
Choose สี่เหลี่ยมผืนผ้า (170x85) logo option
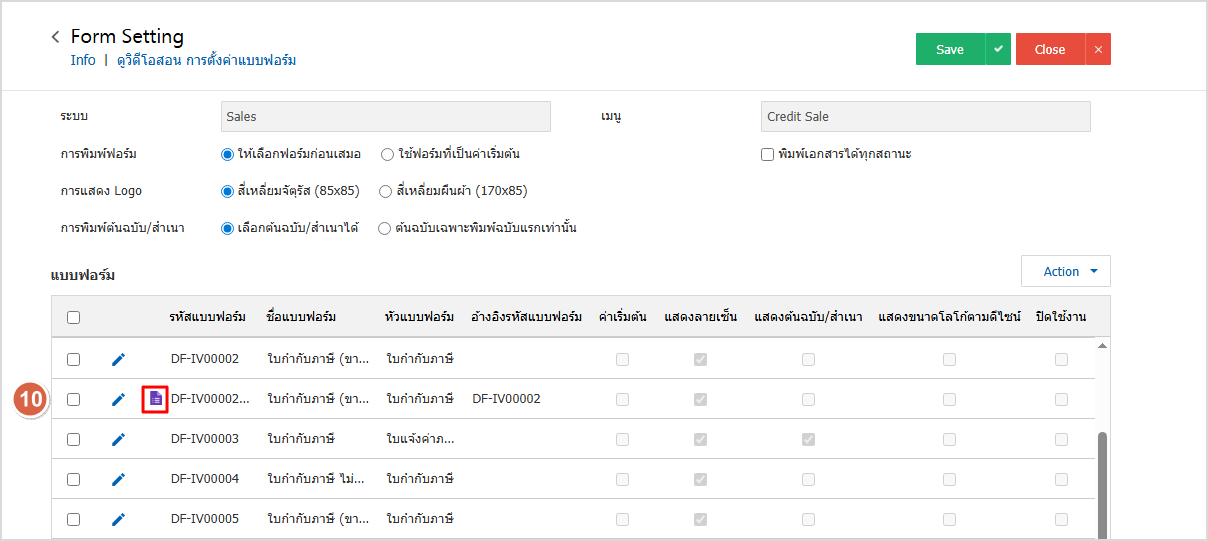(x=385, y=191)
